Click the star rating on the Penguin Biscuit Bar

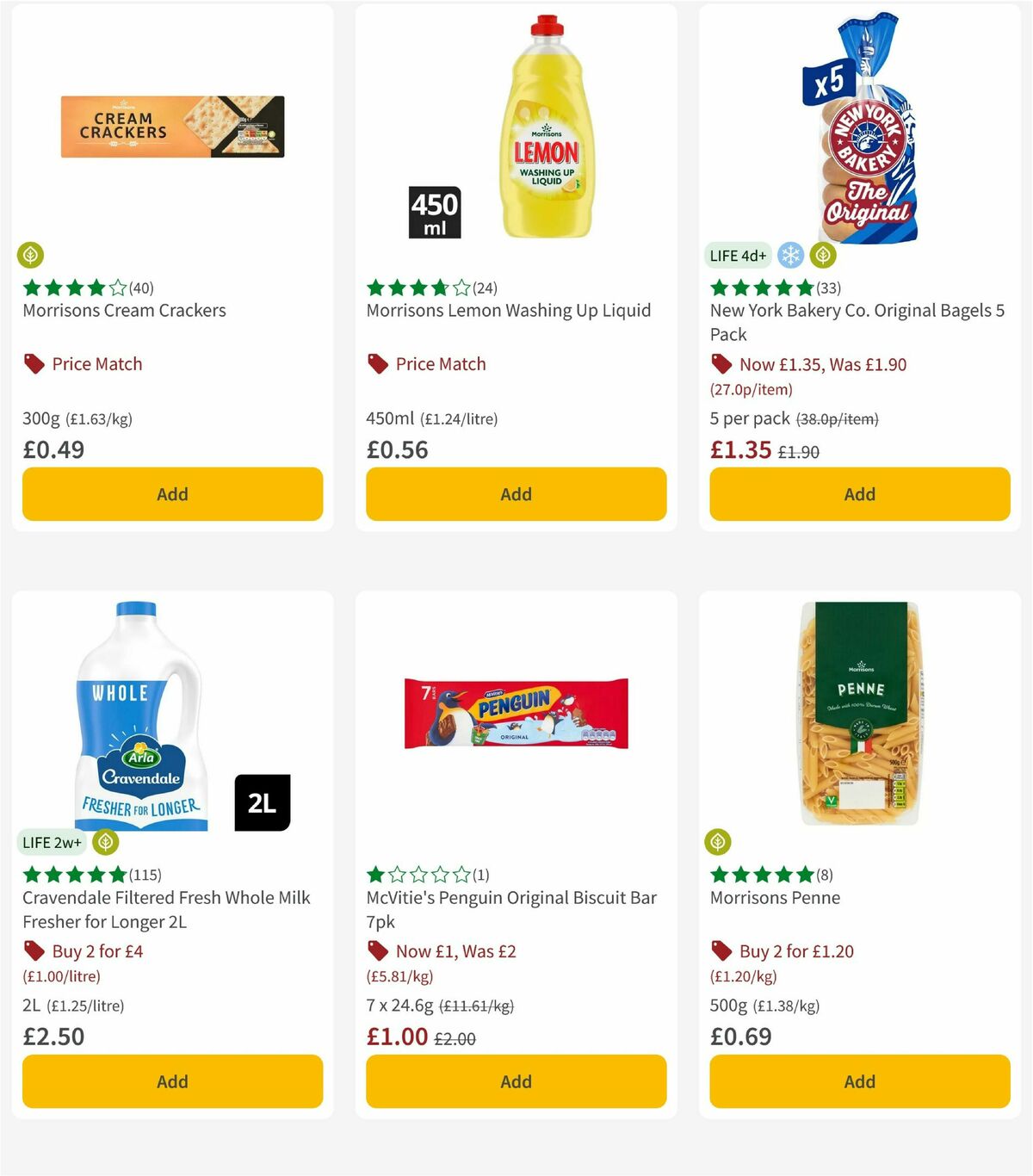[x=419, y=874]
